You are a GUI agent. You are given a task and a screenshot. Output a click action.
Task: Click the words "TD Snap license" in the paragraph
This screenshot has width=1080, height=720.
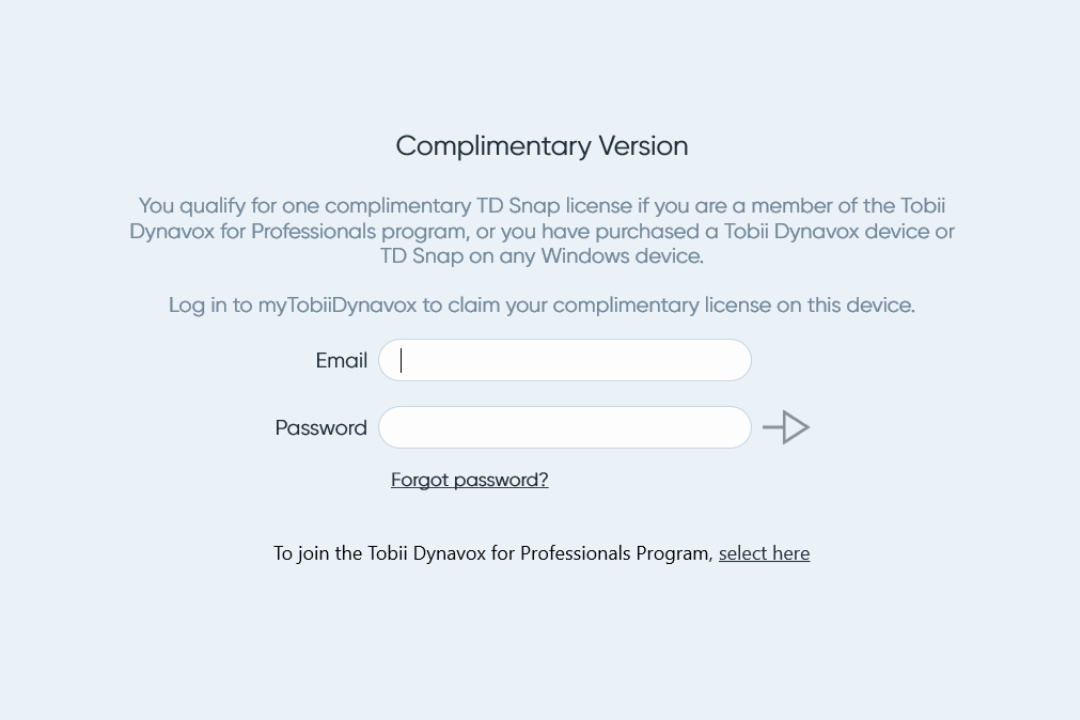553,206
